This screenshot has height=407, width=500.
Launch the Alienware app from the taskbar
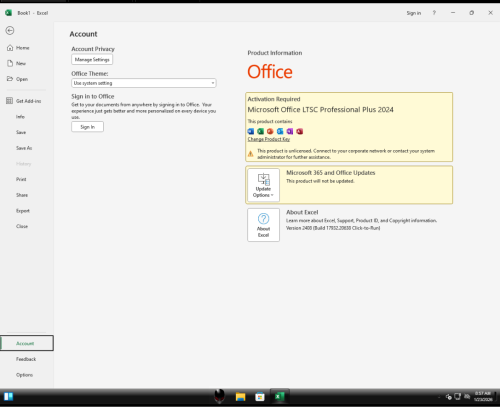pyautogui.click(x=219, y=396)
